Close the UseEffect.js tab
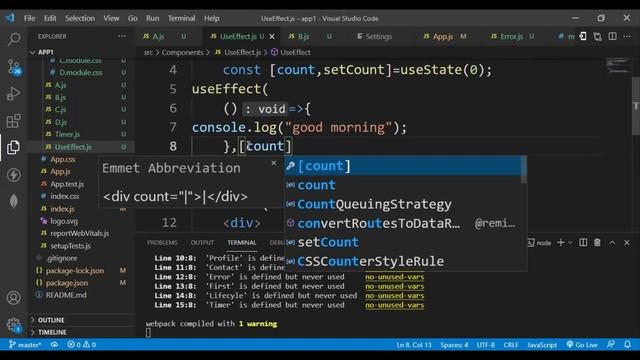Screen dimensions: 640x360 point(272,36)
